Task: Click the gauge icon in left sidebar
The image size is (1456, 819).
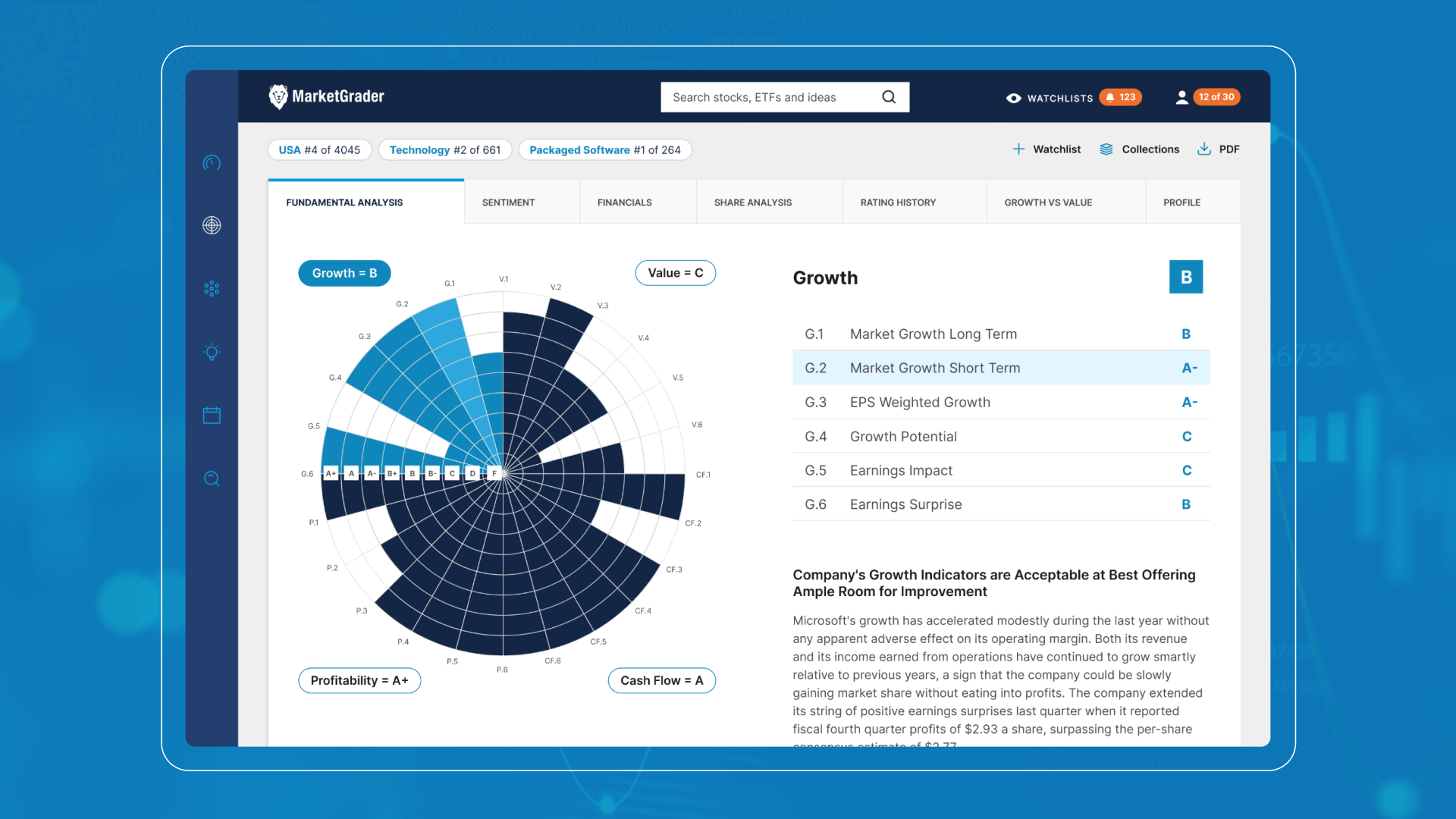Action: pos(212,163)
